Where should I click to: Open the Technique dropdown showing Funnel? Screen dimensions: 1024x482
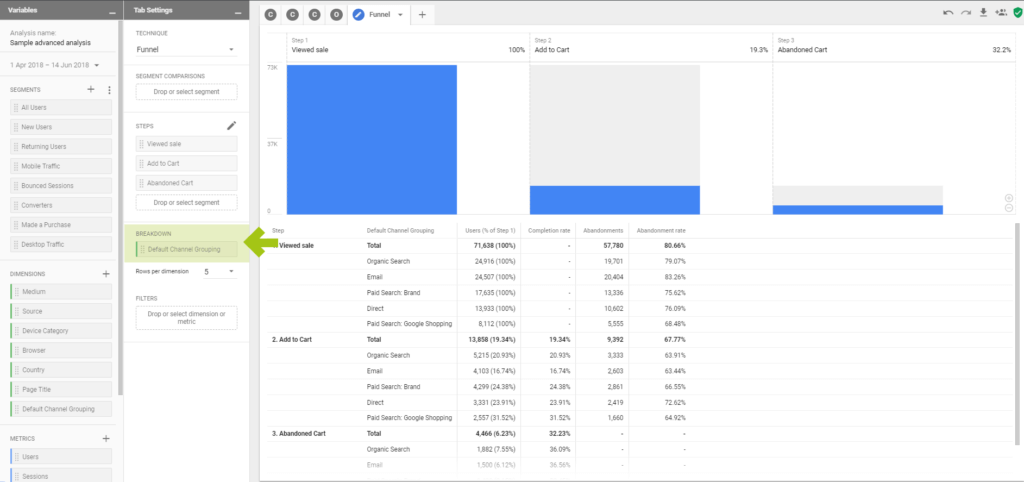point(185,49)
